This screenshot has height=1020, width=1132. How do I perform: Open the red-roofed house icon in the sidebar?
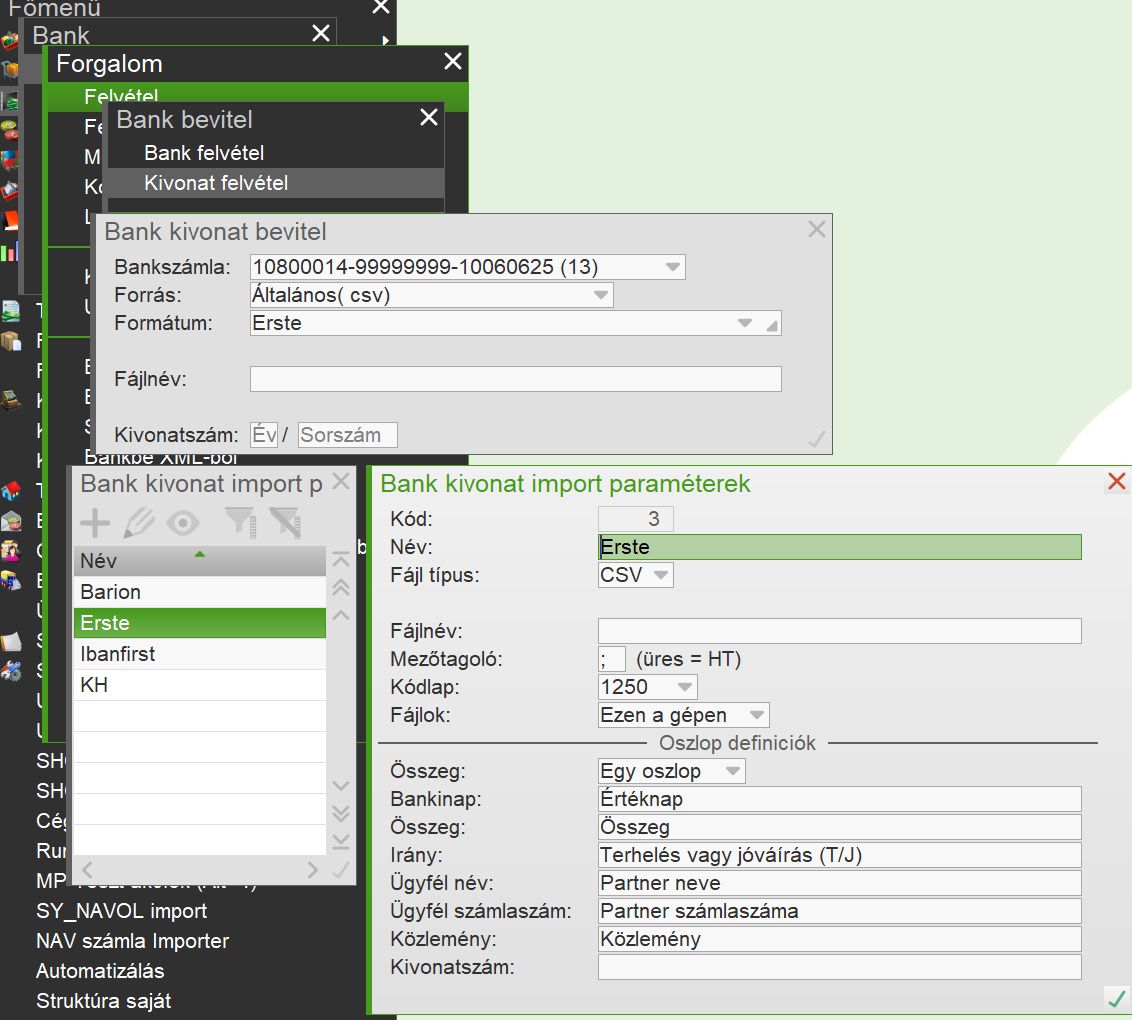(10, 492)
